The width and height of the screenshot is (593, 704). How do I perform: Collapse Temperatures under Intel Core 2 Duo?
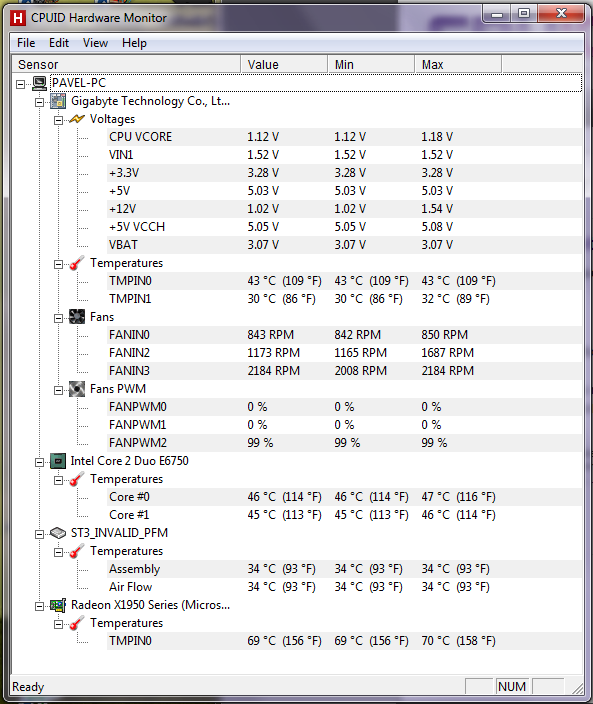click(x=58, y=480)
